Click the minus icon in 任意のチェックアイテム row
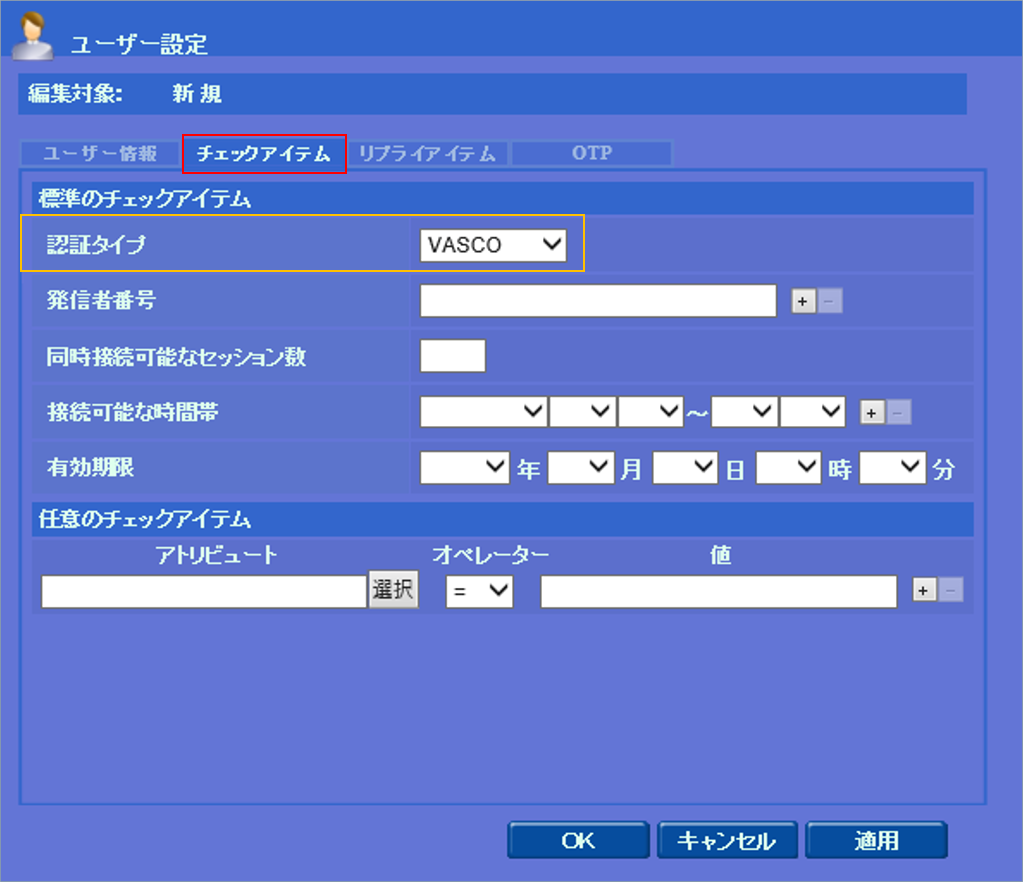The image size is (1023, 882). click(x=951, y=591)
